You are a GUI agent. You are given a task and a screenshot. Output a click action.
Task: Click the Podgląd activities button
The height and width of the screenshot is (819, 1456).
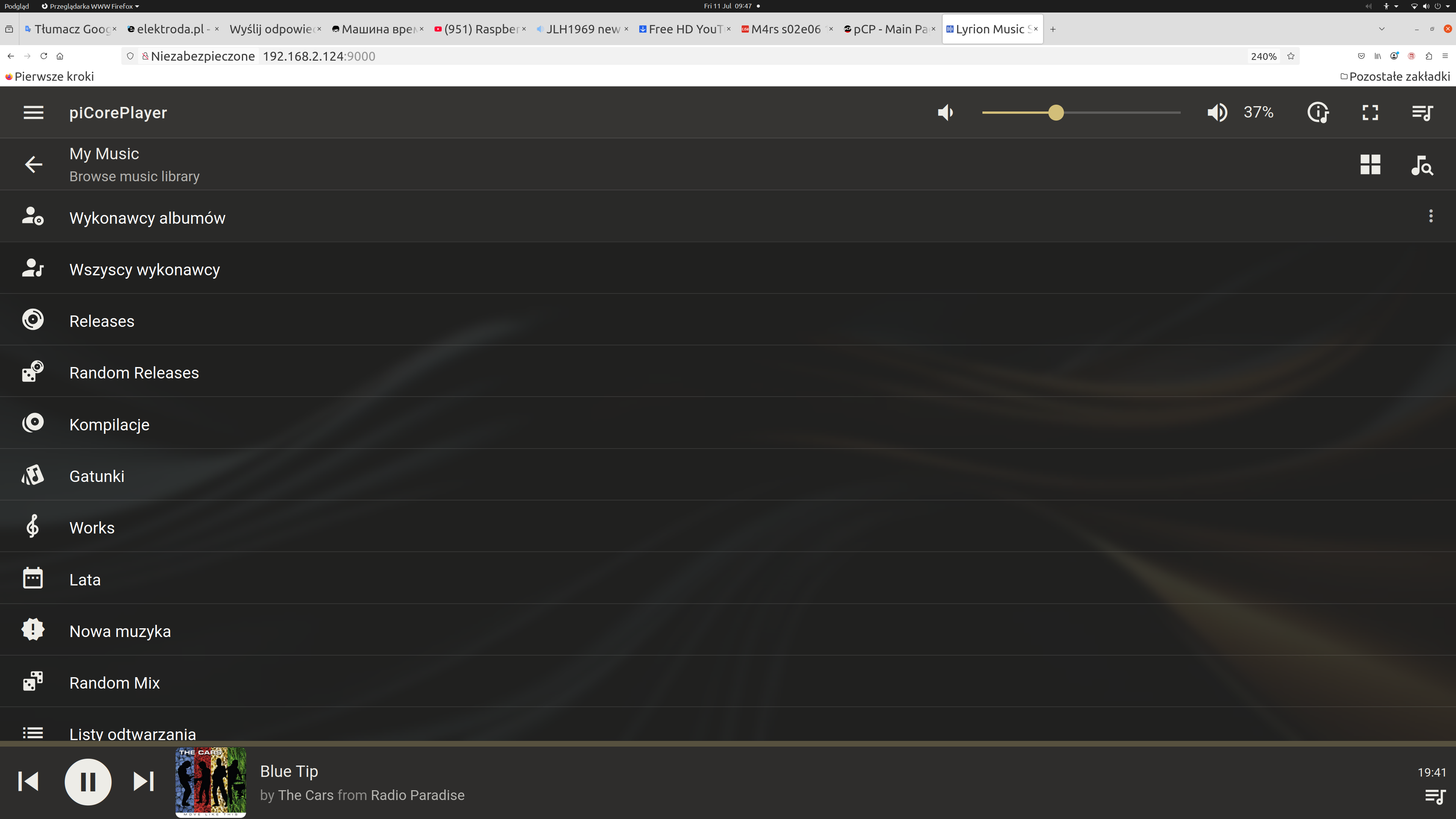(x=16, y=6)
